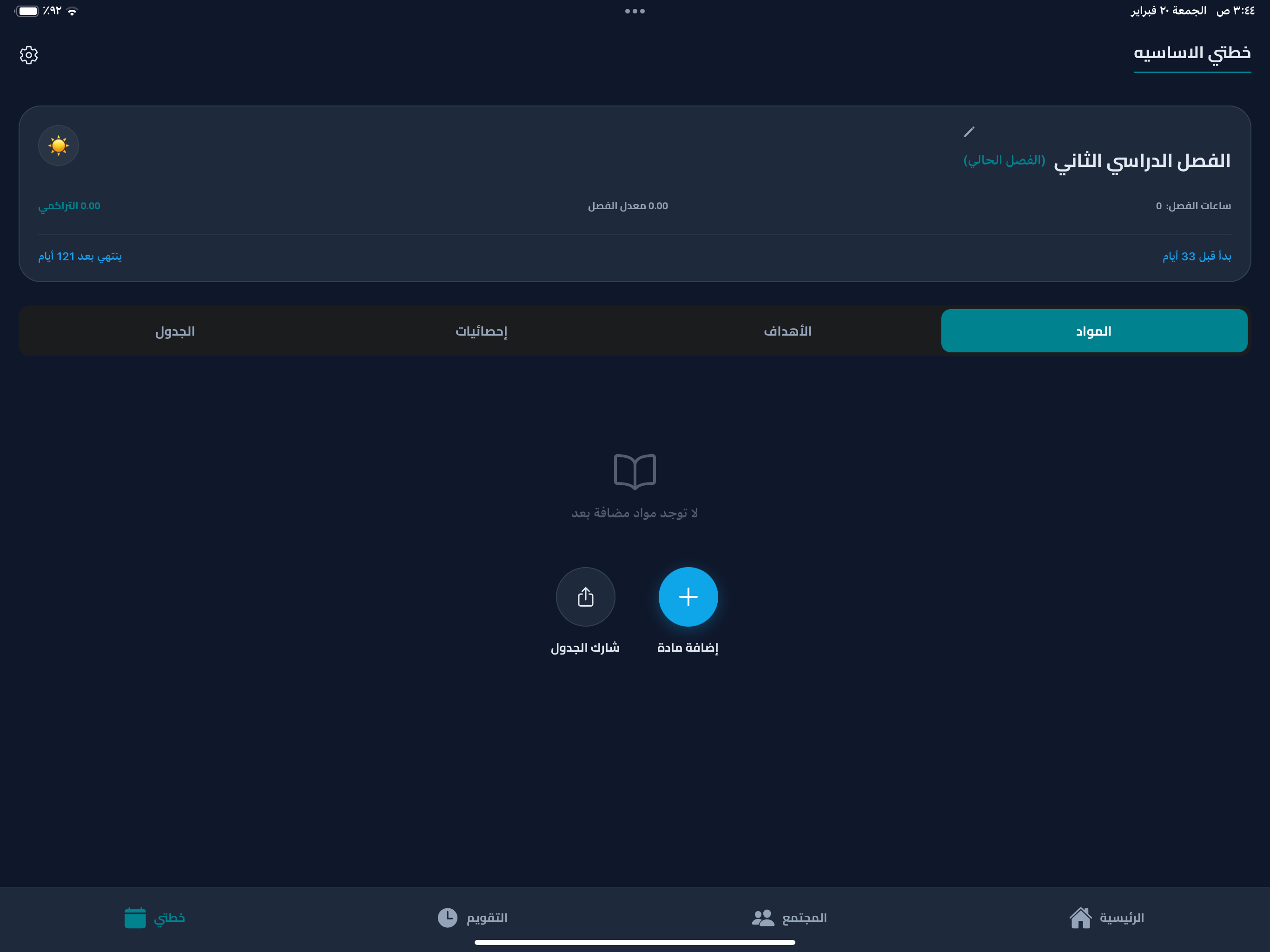Select خطتي plan in bottom bar
This screenshot has width=1270, height=952.
[x=154, y=918]
